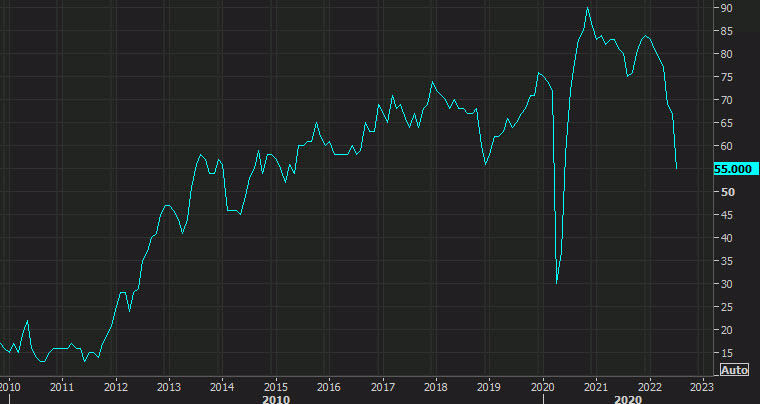Select the highlighted 55.000 last-value tag
The width and height of the screenshot is (760, 404).
736,169
